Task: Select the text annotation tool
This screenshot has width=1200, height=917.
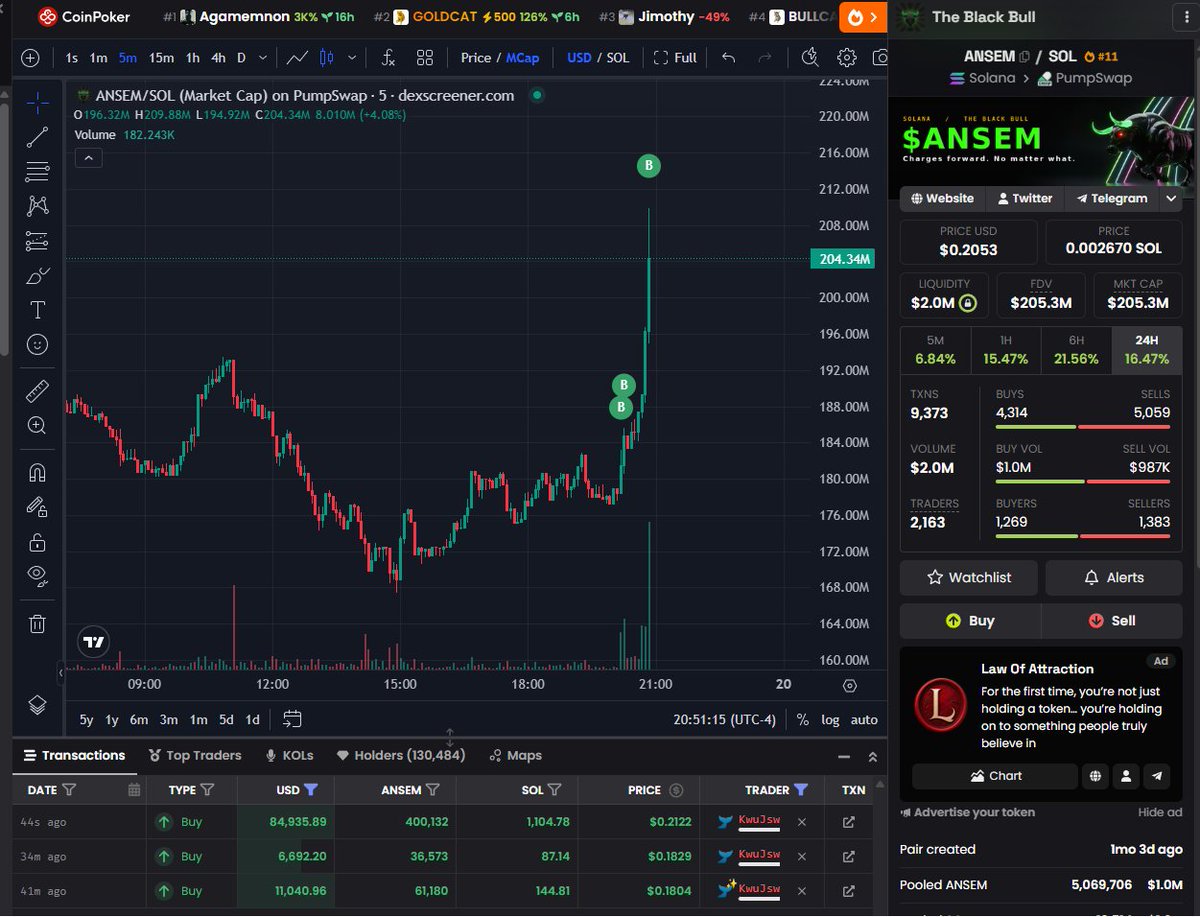Action: (37, 310)
